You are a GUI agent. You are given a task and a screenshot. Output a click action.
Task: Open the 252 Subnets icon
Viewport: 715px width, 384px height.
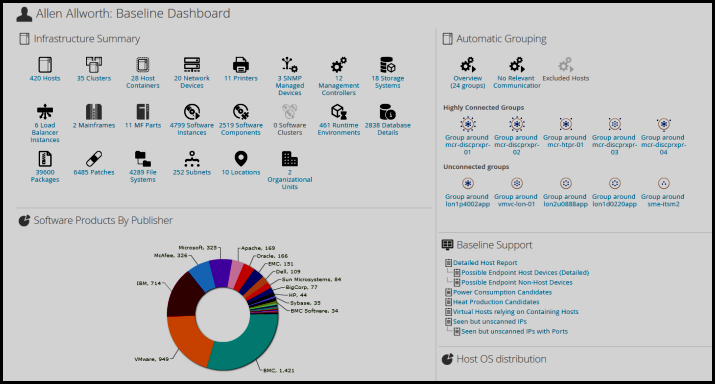(192, 159)
